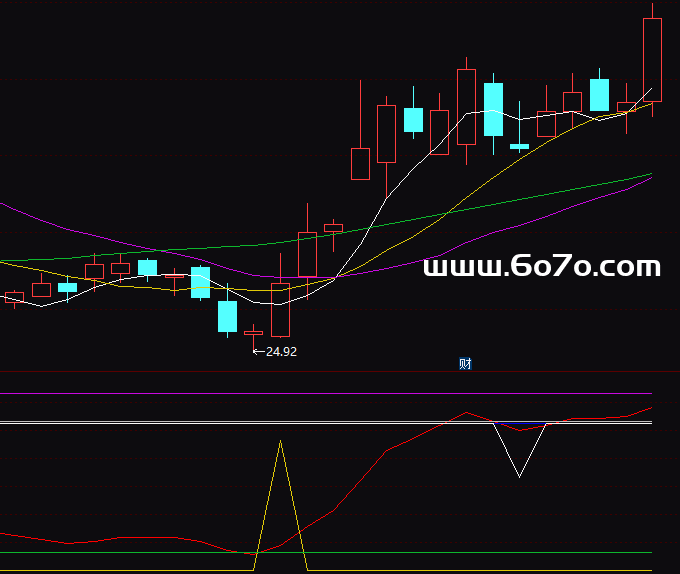Click the horizontal divider between chart and indicator

click(x=340, y=371)
